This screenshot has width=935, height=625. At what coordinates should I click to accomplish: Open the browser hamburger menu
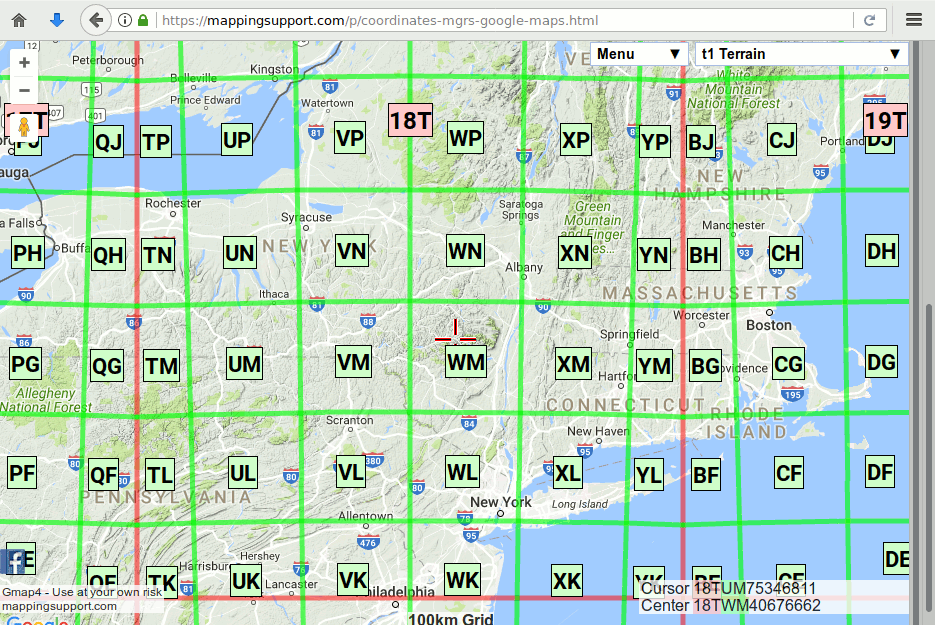click(x=913, y=20)
